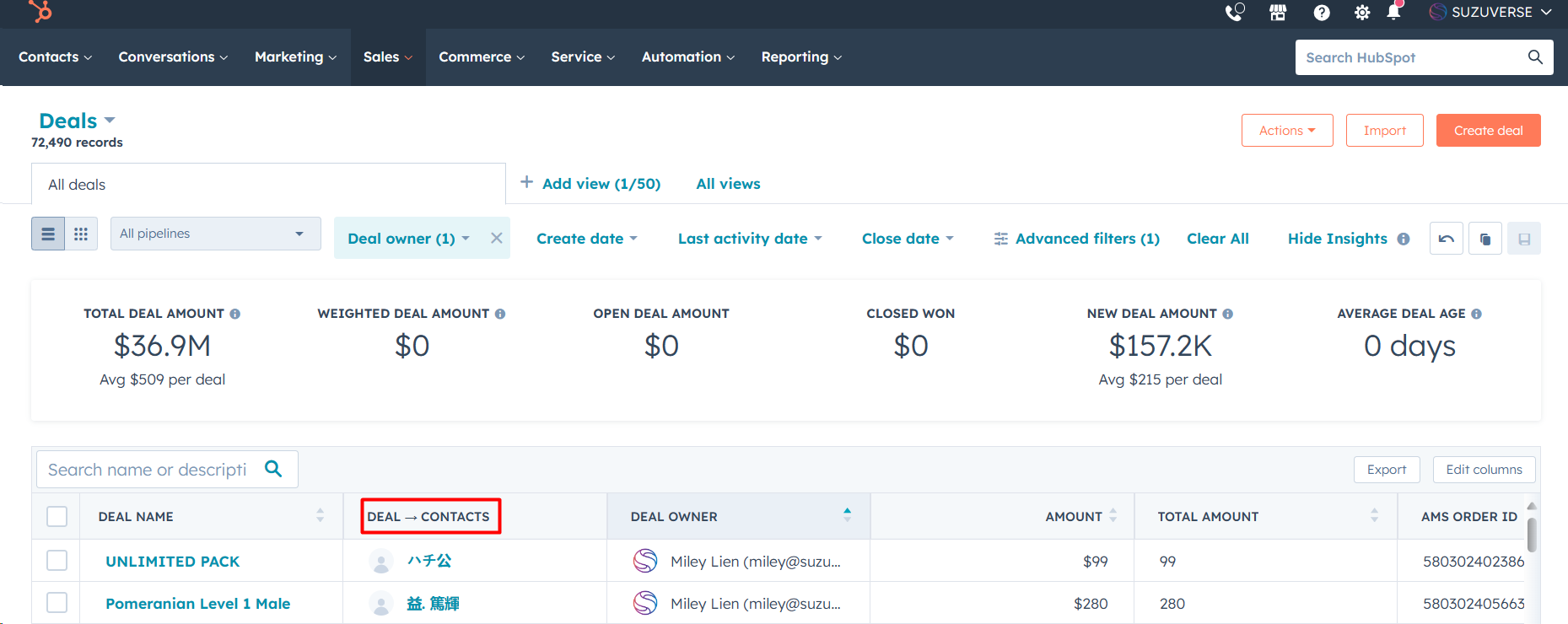
Task: Remove the Deal owner filter
Action: coord(497,239)
